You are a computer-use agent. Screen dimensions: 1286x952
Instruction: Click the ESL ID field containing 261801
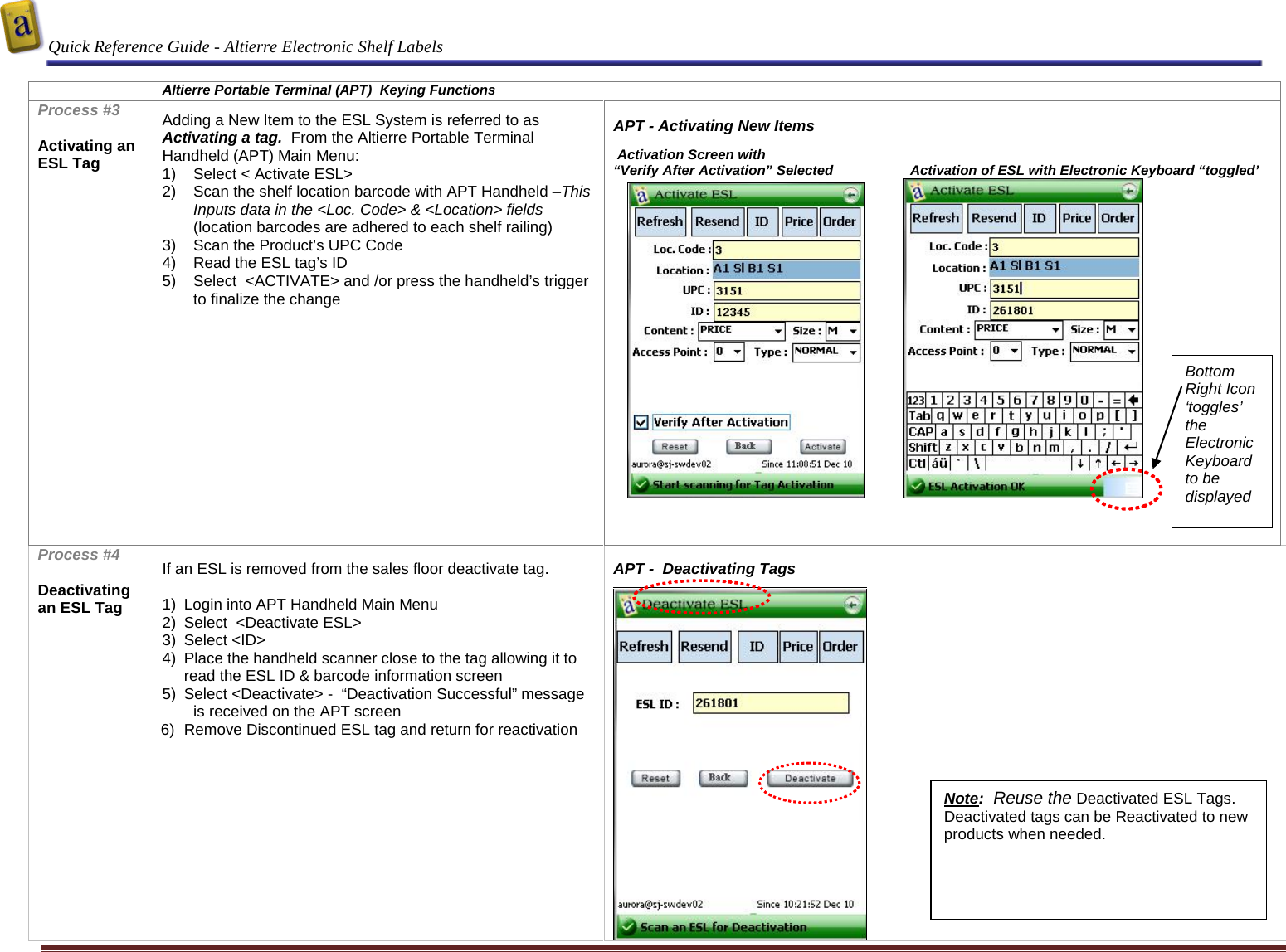771,703
